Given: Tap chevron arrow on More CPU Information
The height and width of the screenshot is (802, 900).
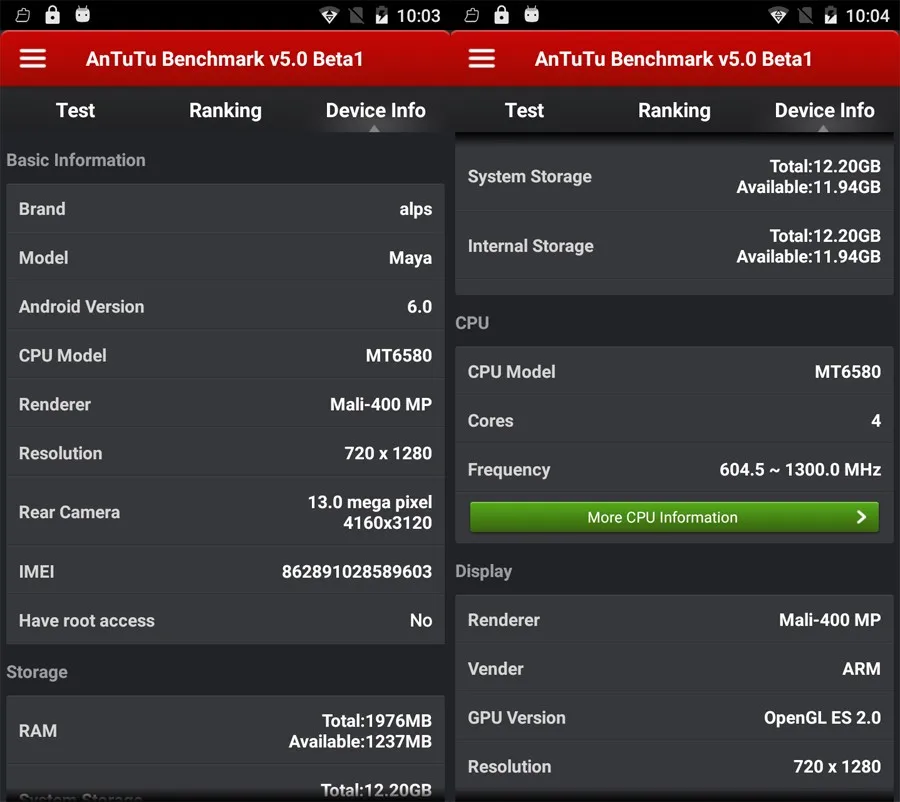Looking at the screenshot, I should (861, 517).
